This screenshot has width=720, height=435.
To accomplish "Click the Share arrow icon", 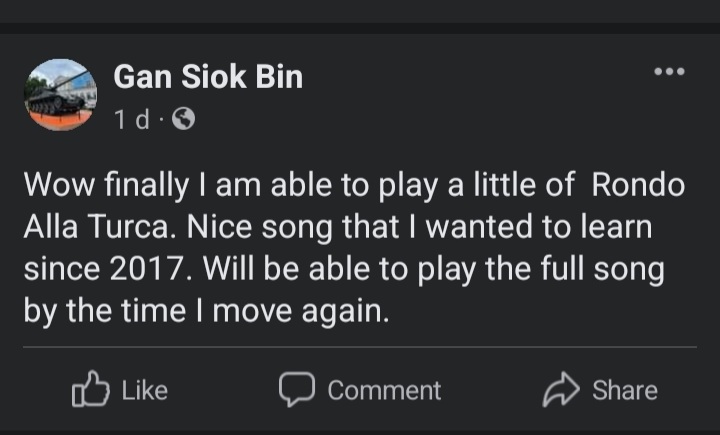I will [561, 390].
